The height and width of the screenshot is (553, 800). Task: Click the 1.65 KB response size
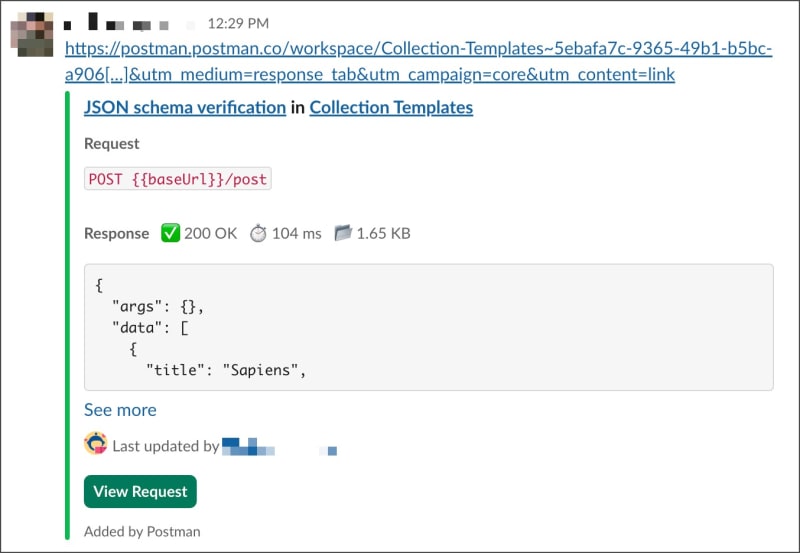[x=384, y=233]
